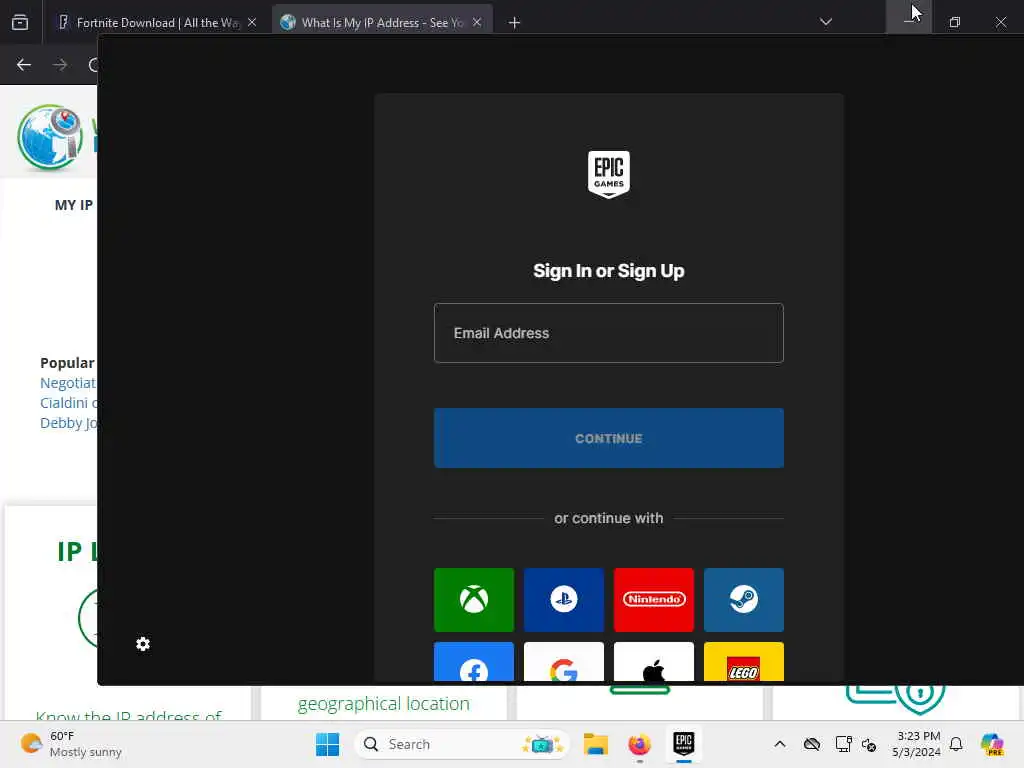Go back in browser history
The width and height of the screenshot is (1024, 768).
point(24,65)
